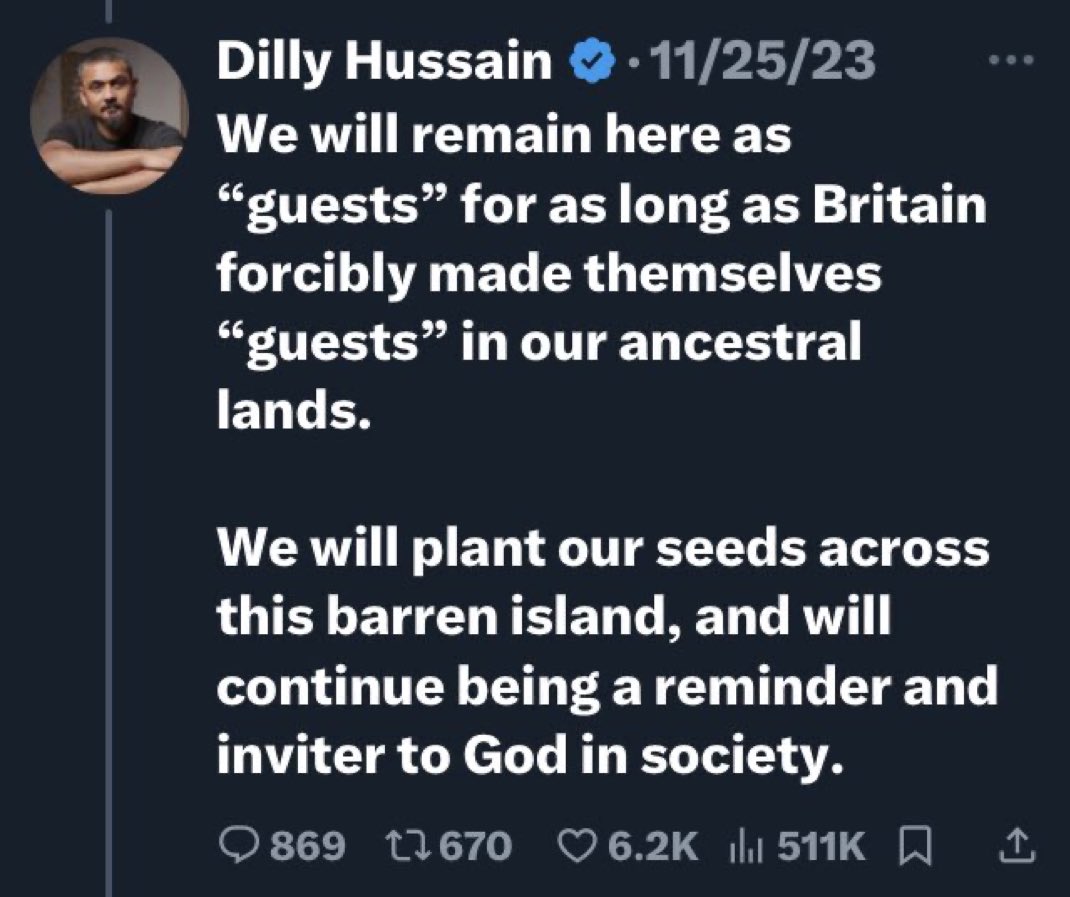
Task: Open the three-dot more options menu
Action: pos(1012,60)
